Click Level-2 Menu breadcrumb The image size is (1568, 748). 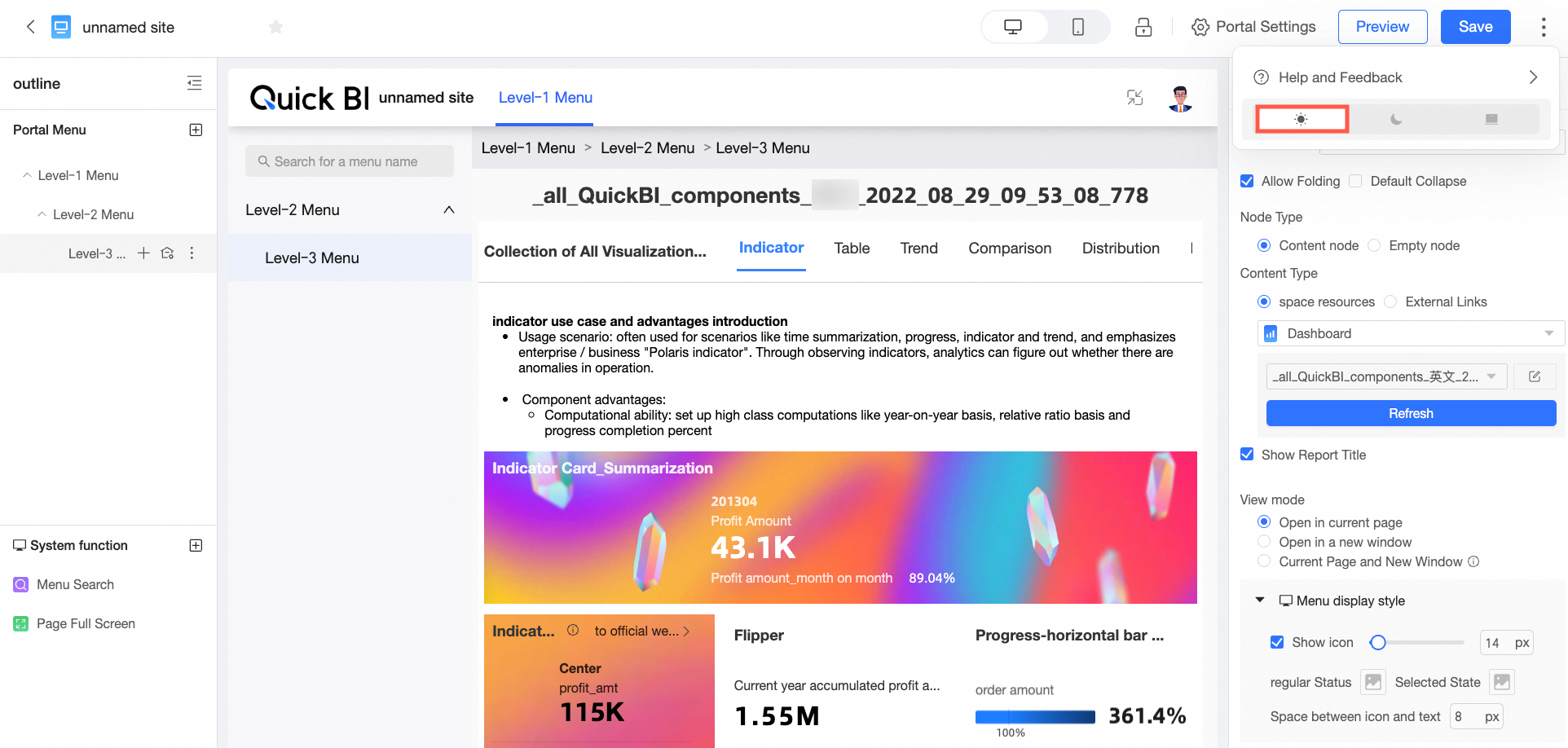tap(648, 148)
